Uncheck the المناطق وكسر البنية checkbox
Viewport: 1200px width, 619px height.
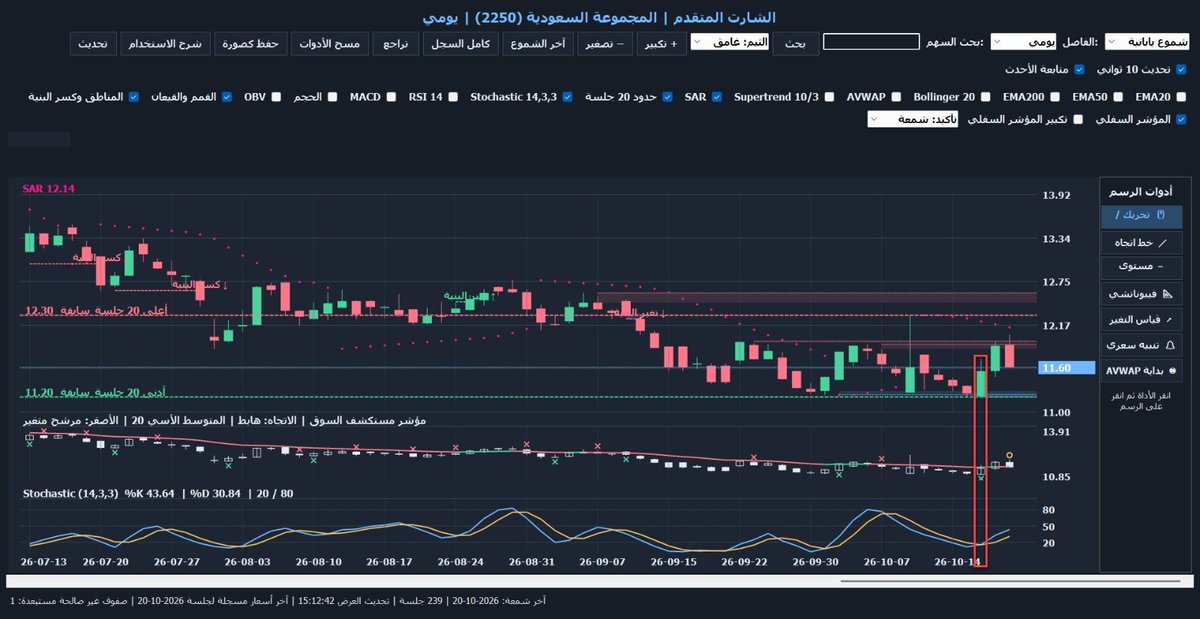[x=136, y=97]
